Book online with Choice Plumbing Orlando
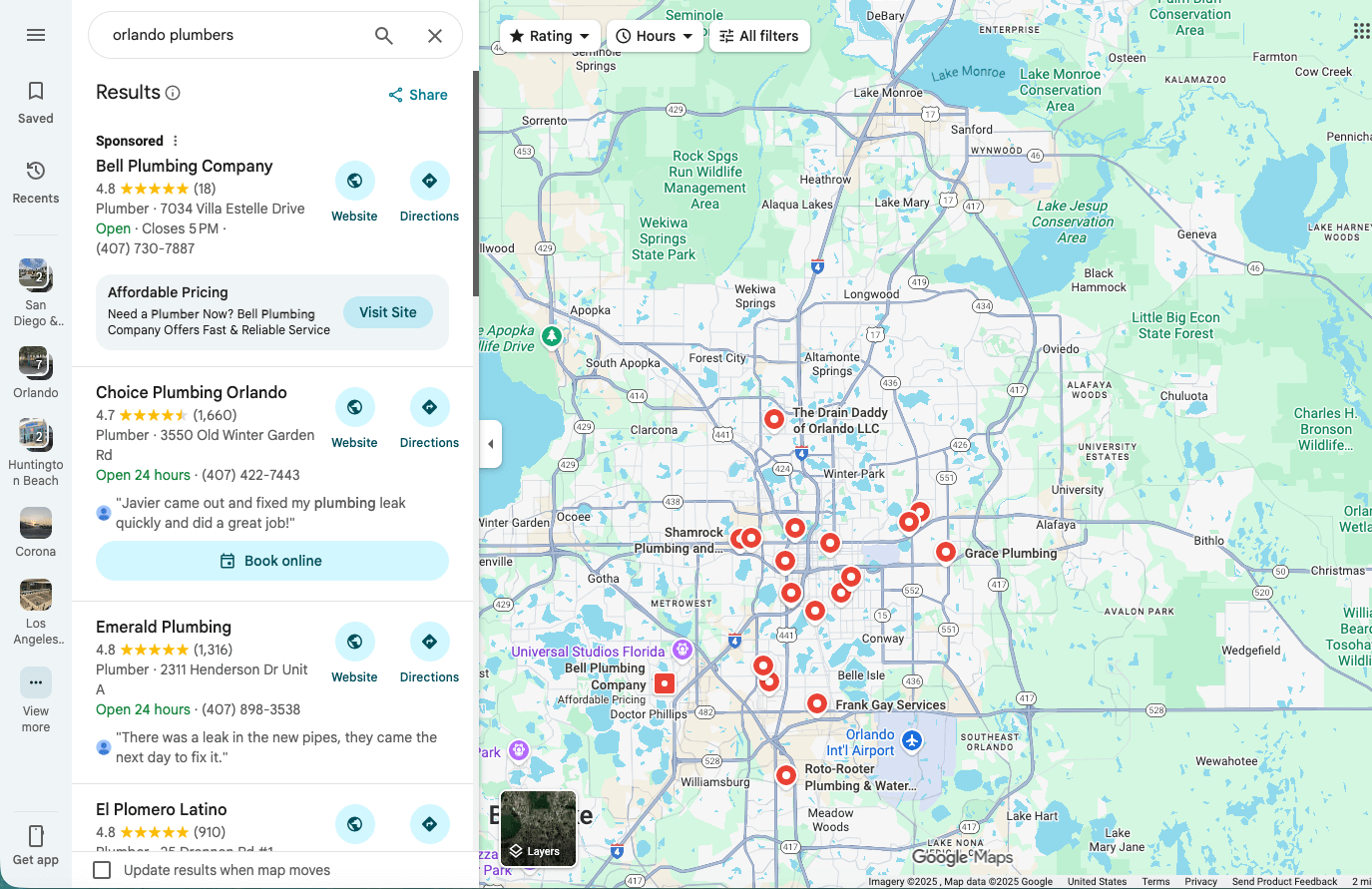 271,561
